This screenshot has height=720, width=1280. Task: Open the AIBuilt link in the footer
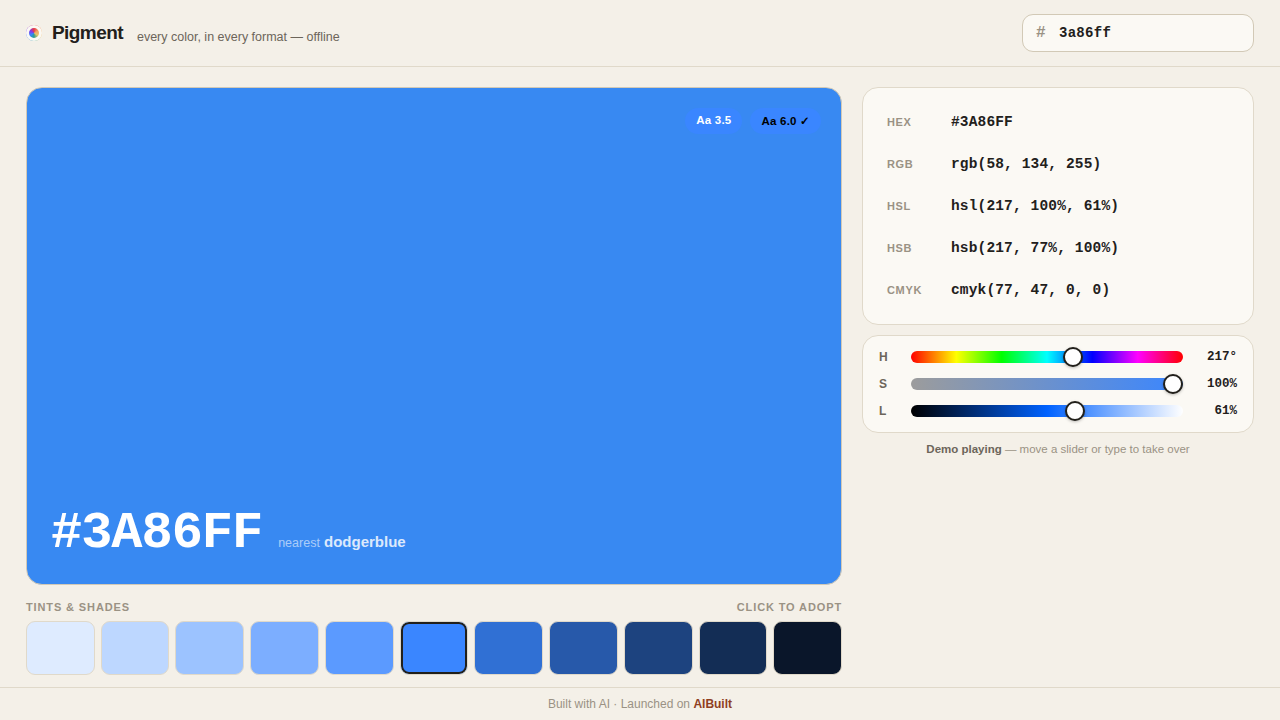click(x=713, y=704)
